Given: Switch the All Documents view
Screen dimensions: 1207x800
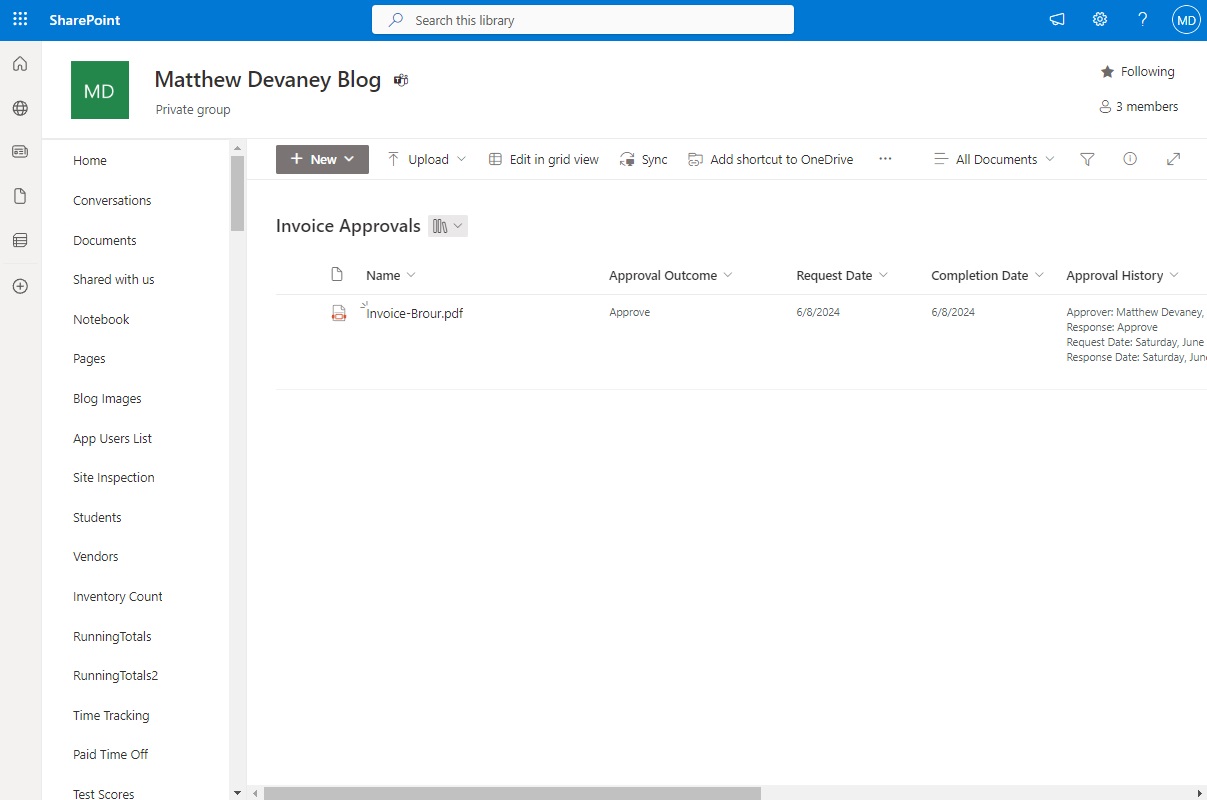Looking at the screenshot, I should [x=993, y=158].
